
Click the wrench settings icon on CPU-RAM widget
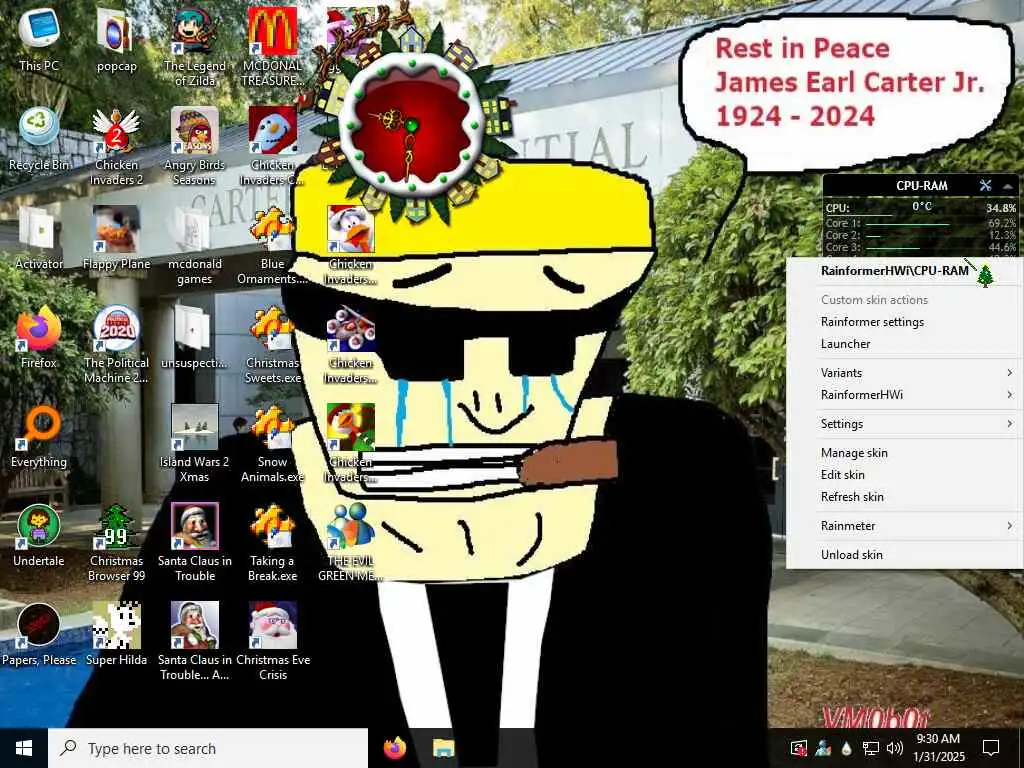[985, 185]
